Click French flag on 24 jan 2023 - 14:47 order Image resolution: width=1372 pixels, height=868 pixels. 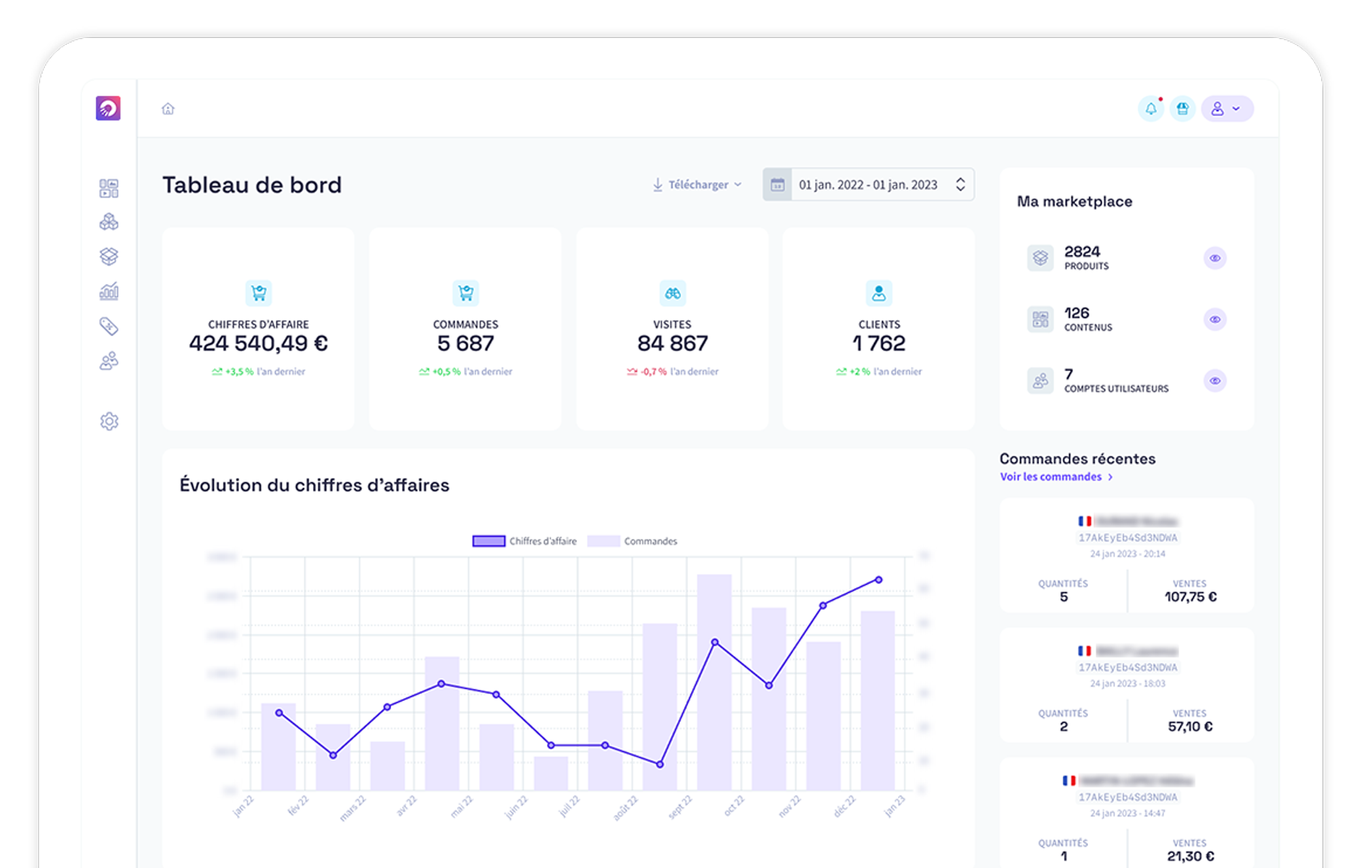click(1069, 780)
